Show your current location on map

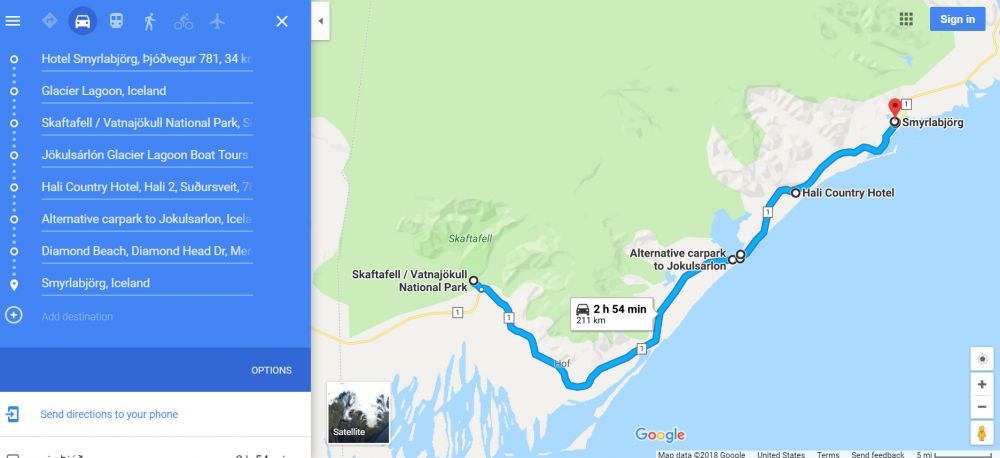coord(982,358)
